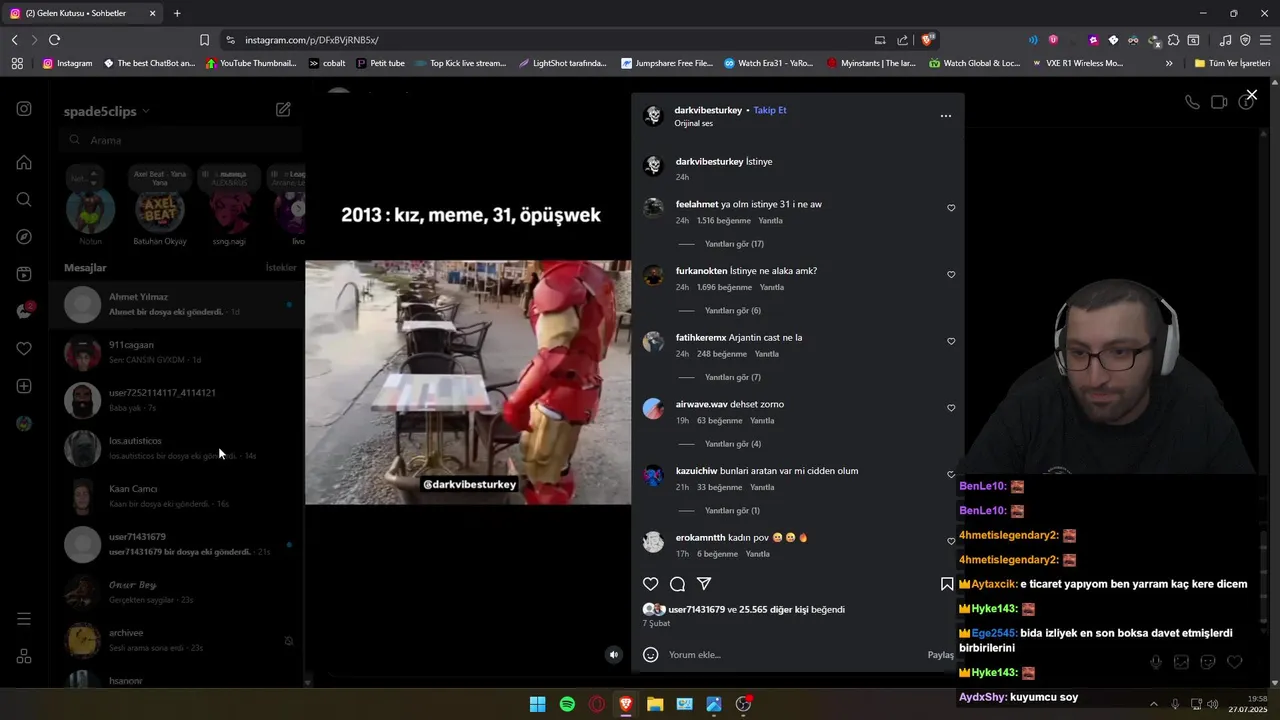
Task: Like fatihkeremx's comment
Action: pyautogui.click(x=951, y=341)
